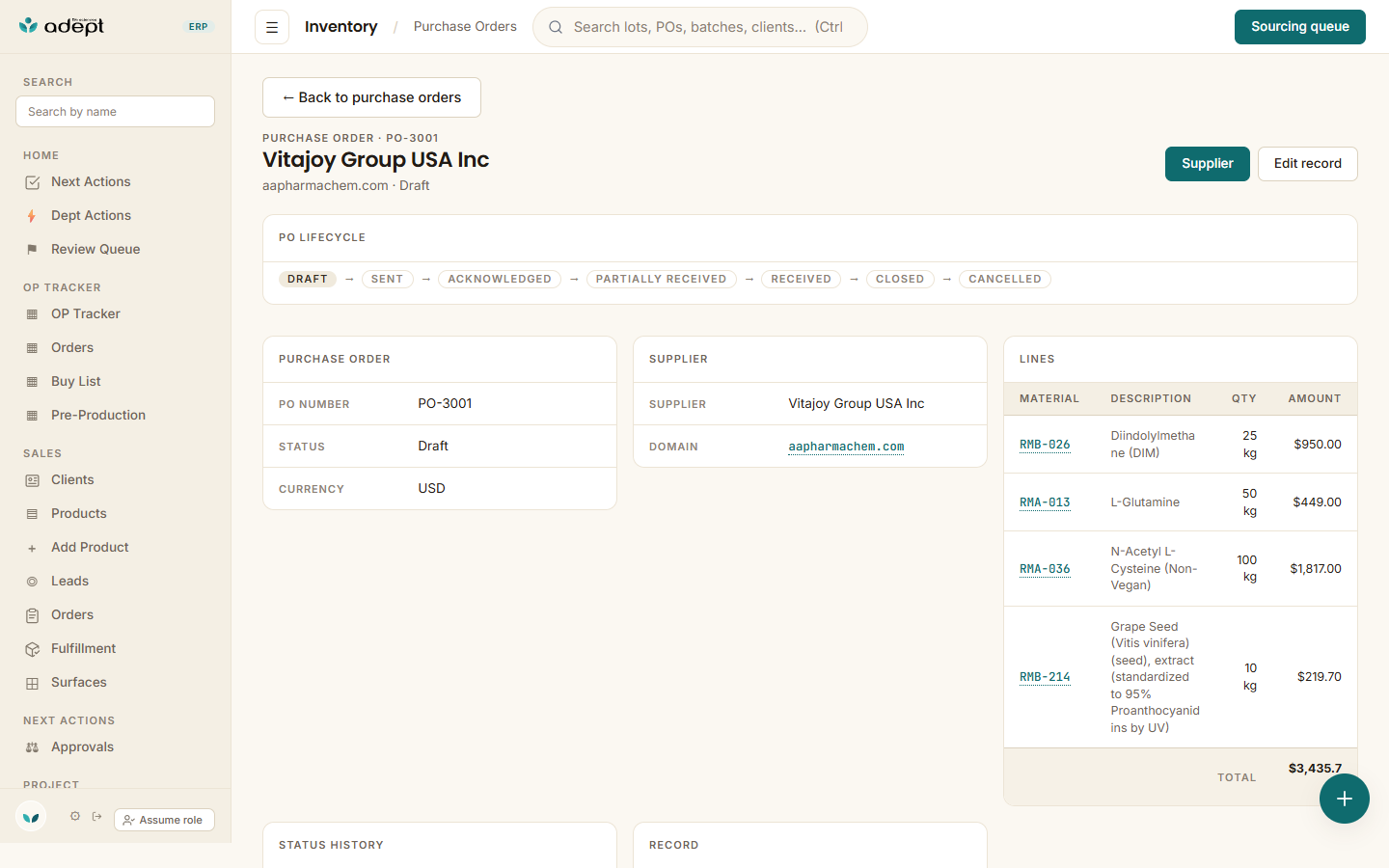The height and width of the screenshot is (868, 1389).
Task: Click the MATERIAL column header
Action: tap(1049, 398)
